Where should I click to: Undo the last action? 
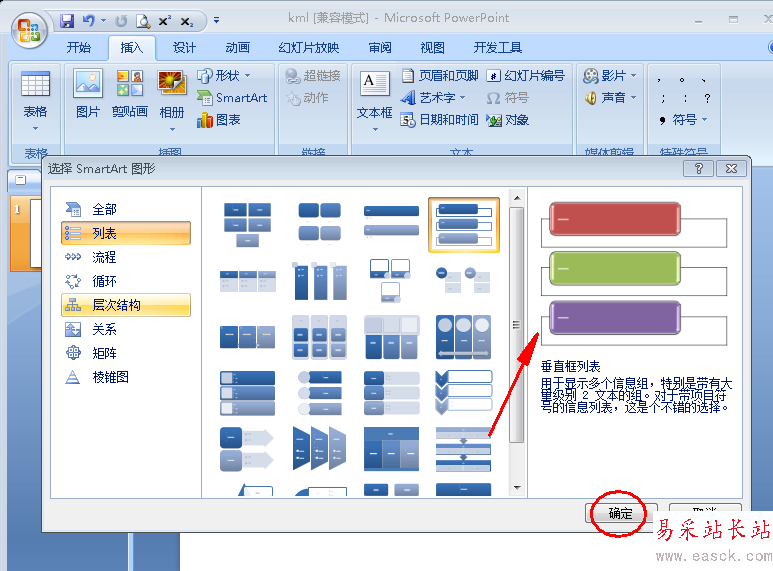coord(89,21)
